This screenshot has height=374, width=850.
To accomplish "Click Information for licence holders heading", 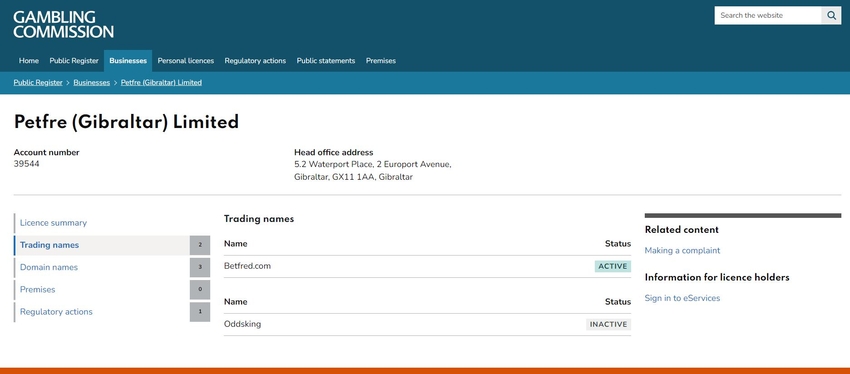I will point(717,278).
